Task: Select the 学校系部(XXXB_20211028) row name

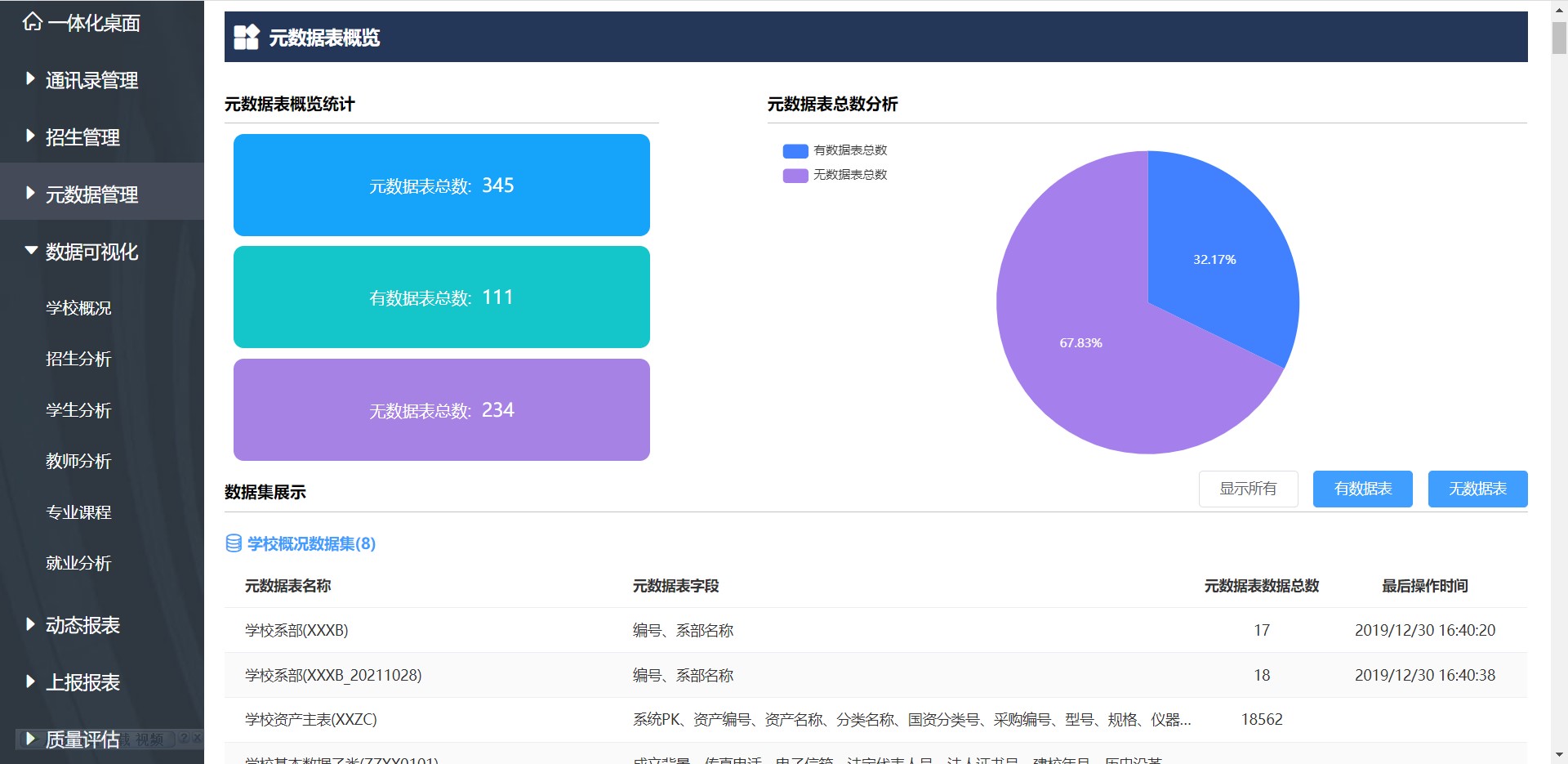Action: click(333, 675)
